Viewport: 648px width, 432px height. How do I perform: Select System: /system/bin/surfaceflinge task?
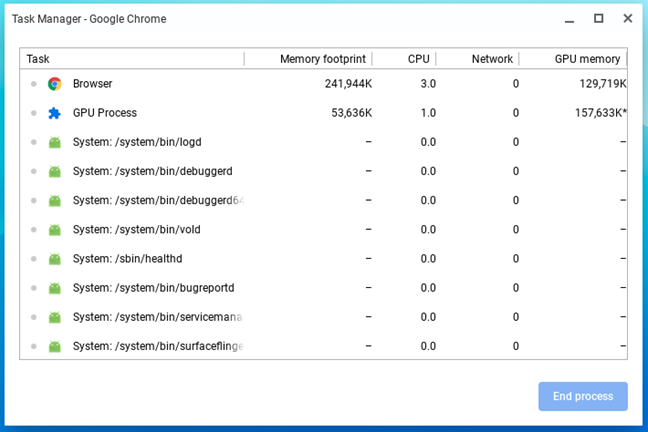tap(324, 346)
